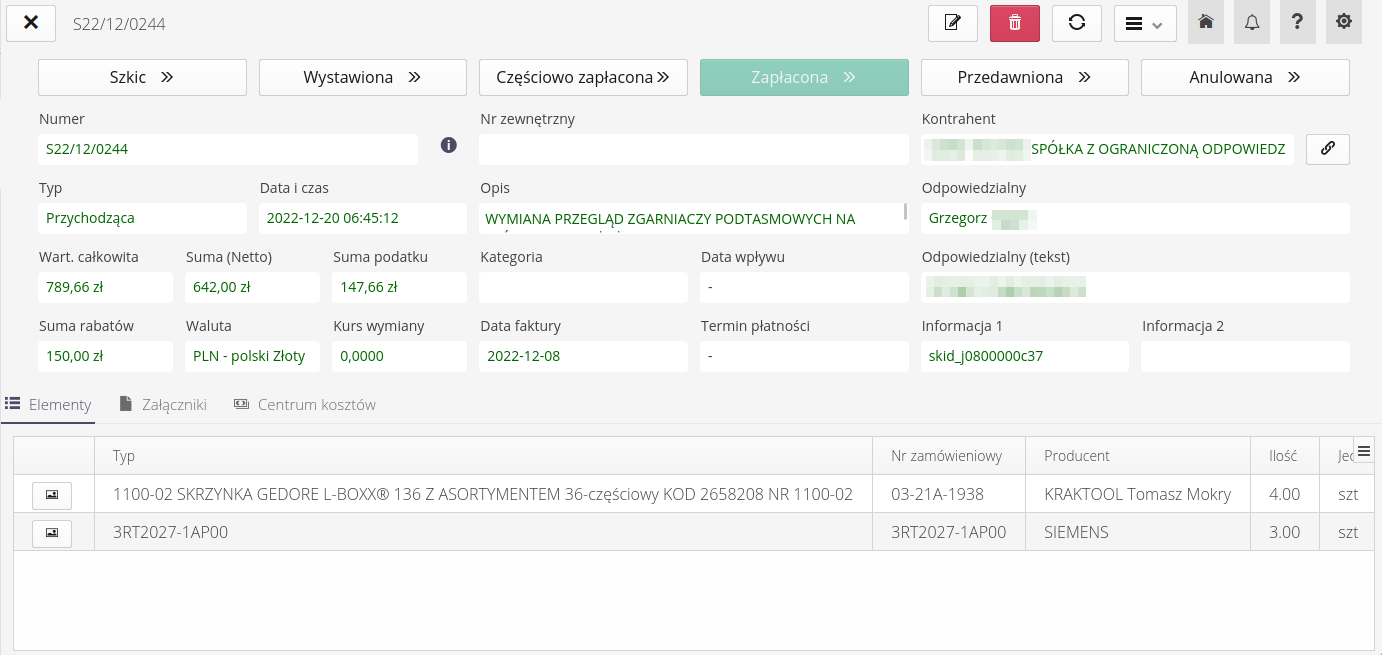Screen dimensions: 1382x655
Task: Click the question mark help icon
Action: [1298, 23]
